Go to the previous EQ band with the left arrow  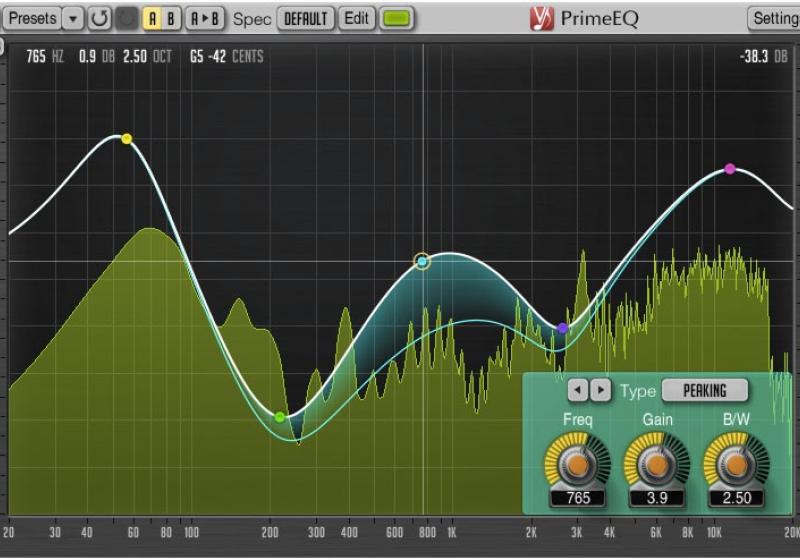[x=578, y=390]
